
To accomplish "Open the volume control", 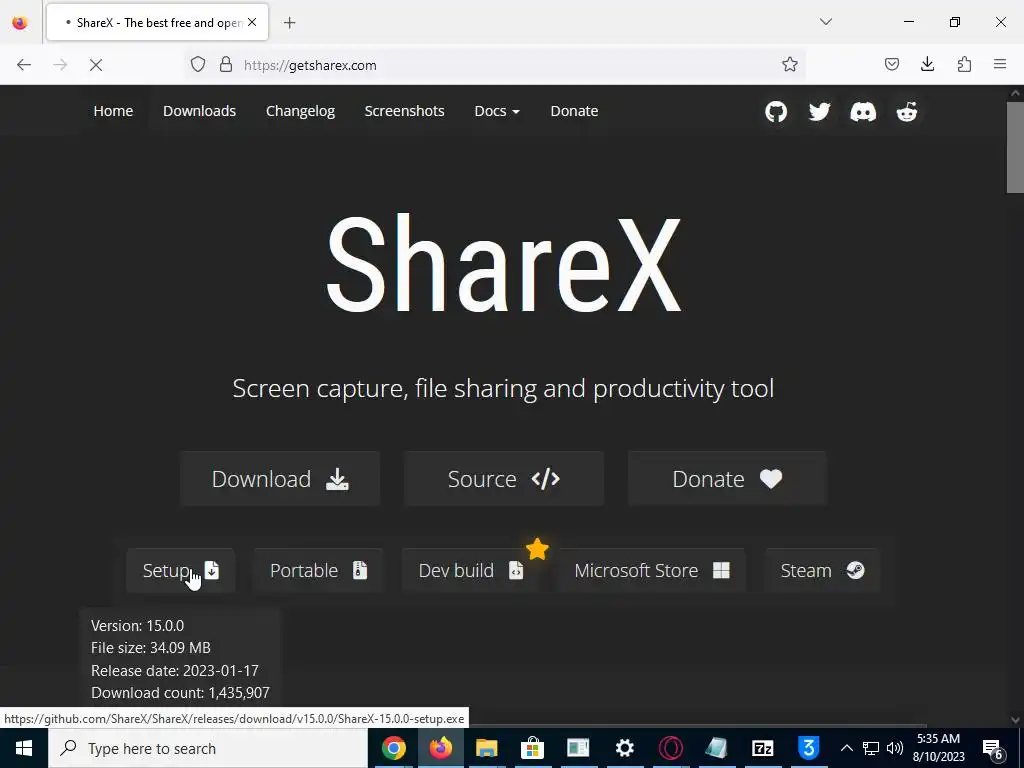I will point(895,748).
